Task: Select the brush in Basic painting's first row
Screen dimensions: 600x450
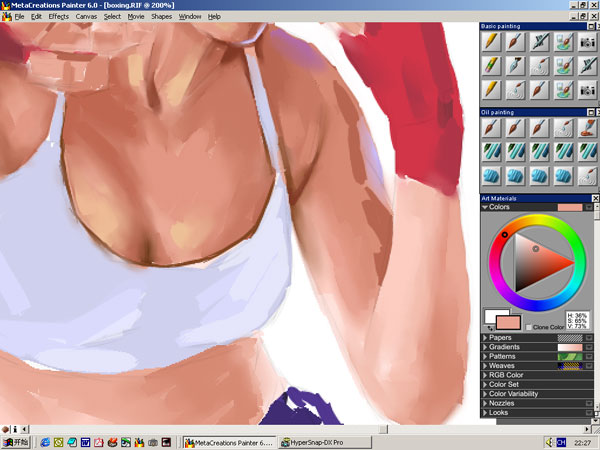Action: pyautogui.click(x=515, y=42)
